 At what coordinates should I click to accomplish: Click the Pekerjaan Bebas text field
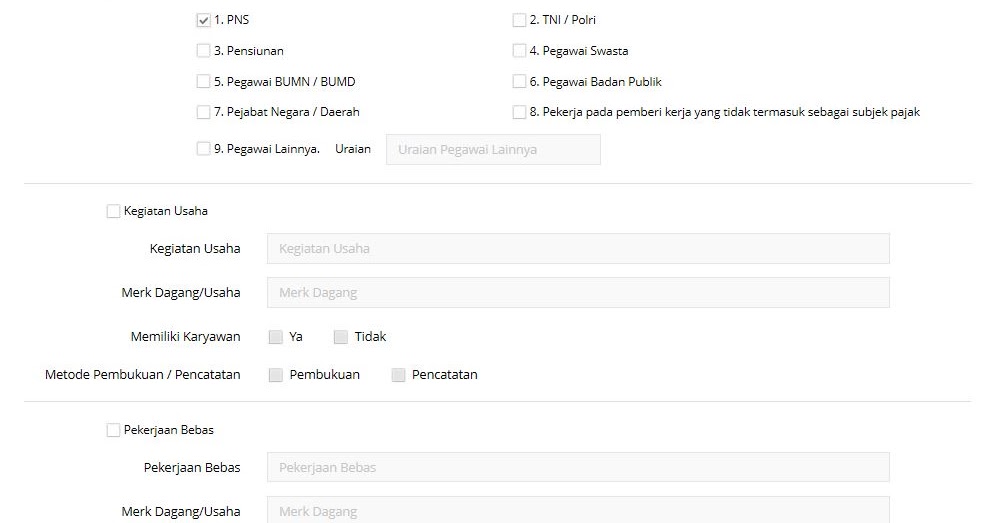coord(578,467)
